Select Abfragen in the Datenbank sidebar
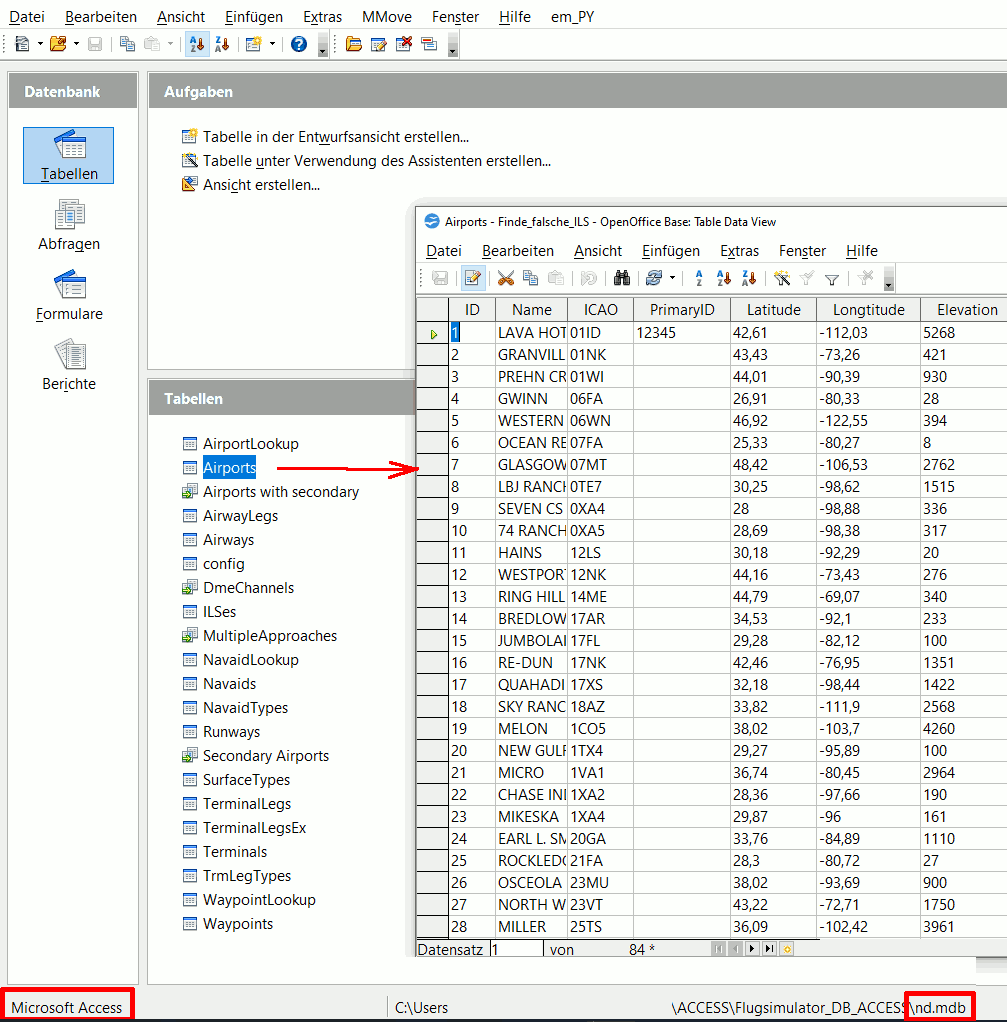 [69, 225]
